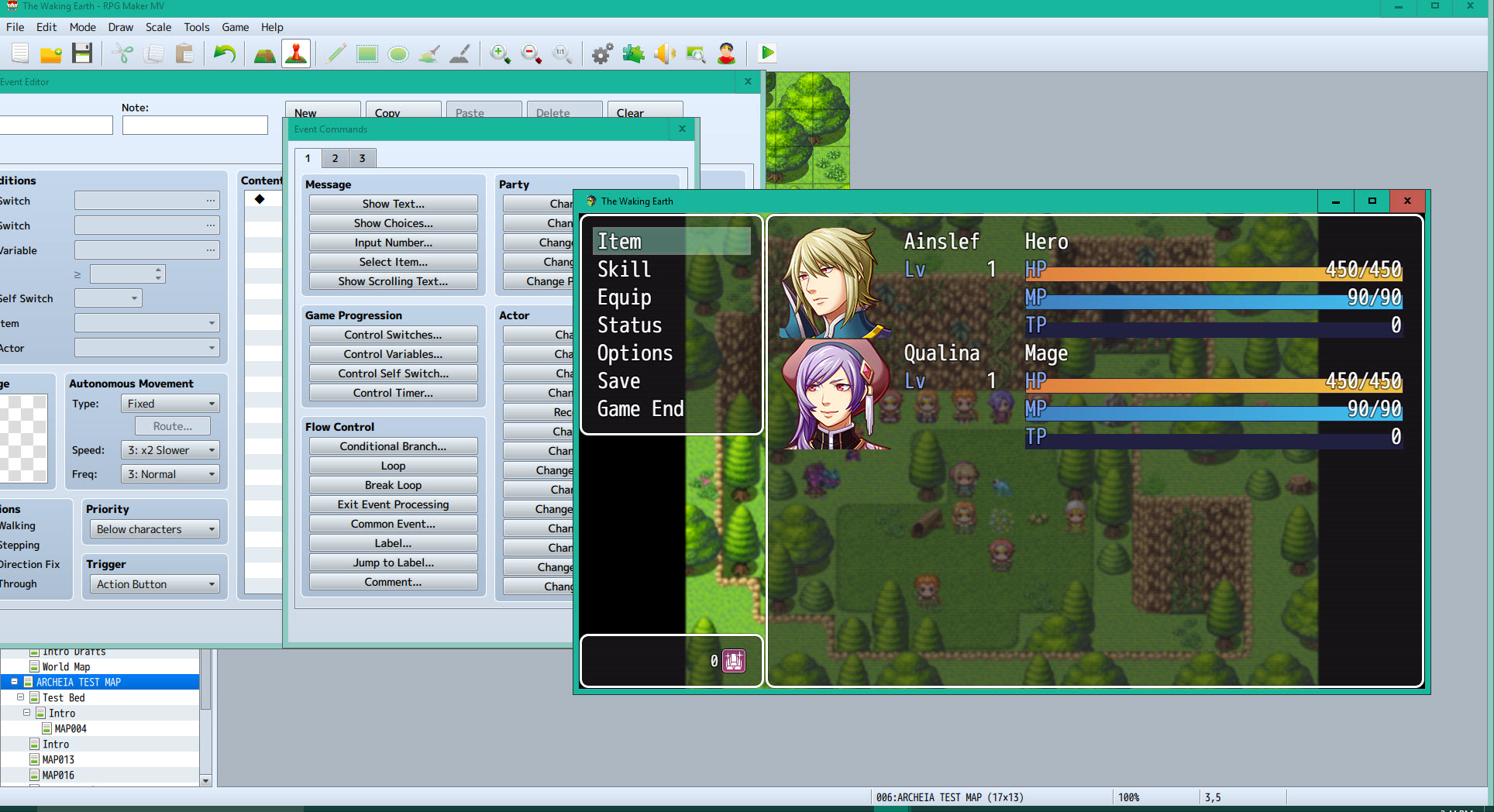This screenshot has height=812, width=1494.
Task: Click the Cut scissors icon
Action: coord(122,53)
